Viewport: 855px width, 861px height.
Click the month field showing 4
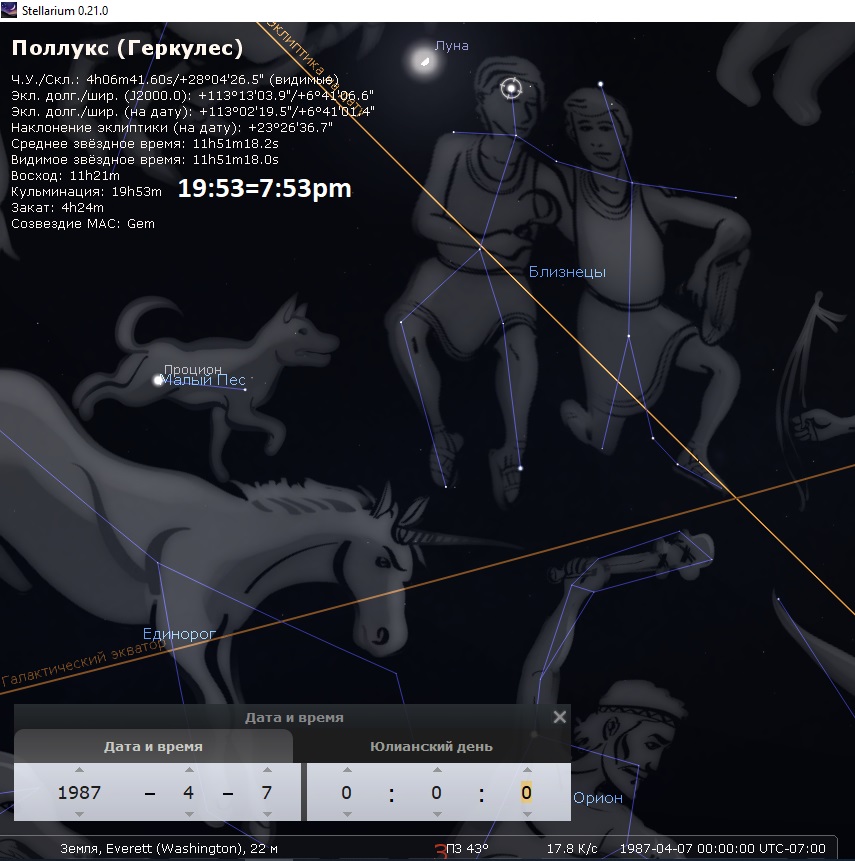189,792
